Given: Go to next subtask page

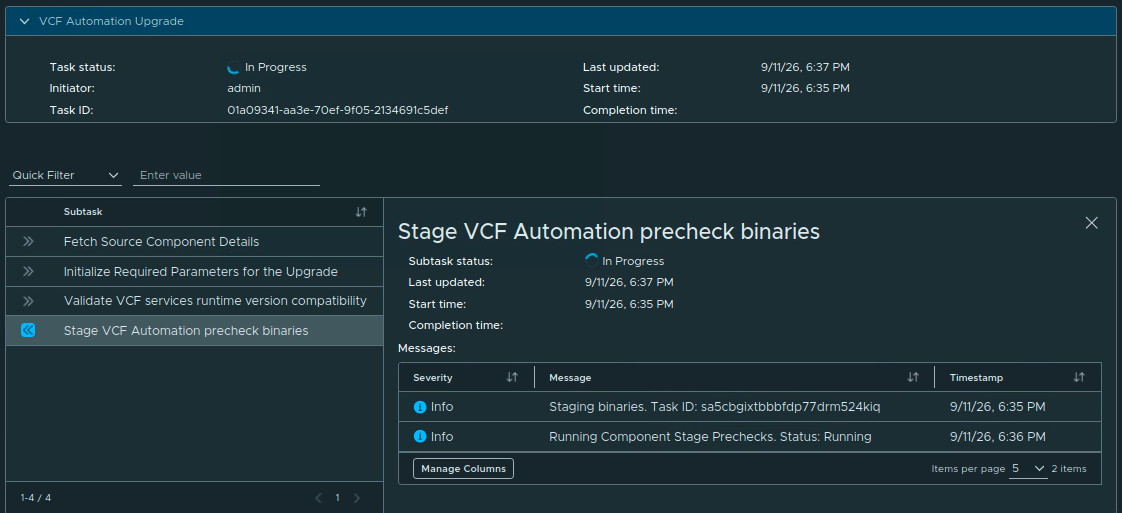Looking at the screenshot, I should 356,497.
